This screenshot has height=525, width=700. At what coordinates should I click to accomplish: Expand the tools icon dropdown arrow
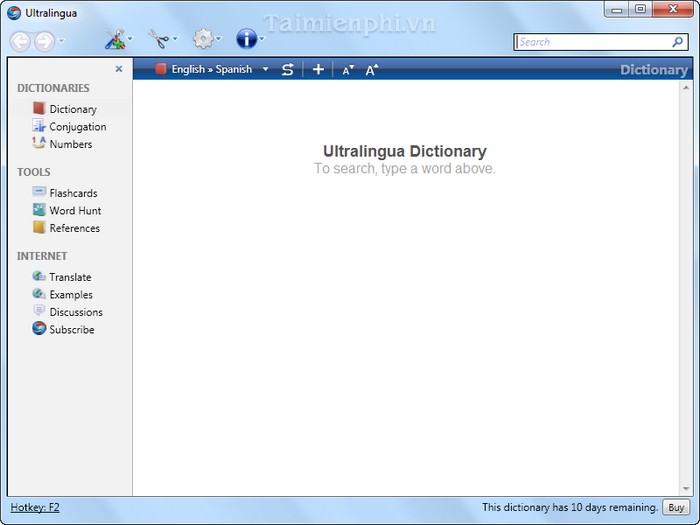pyautogui.click(x=130, y=39)
